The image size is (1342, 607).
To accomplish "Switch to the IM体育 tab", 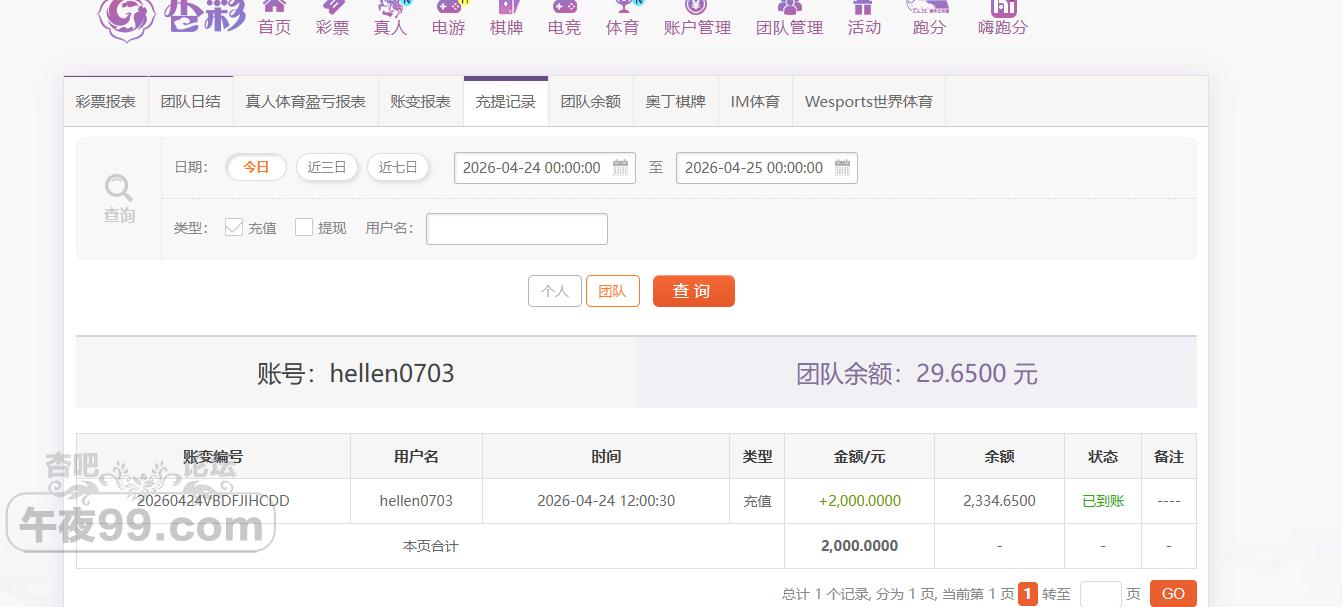I will click(x=755, y=102).
